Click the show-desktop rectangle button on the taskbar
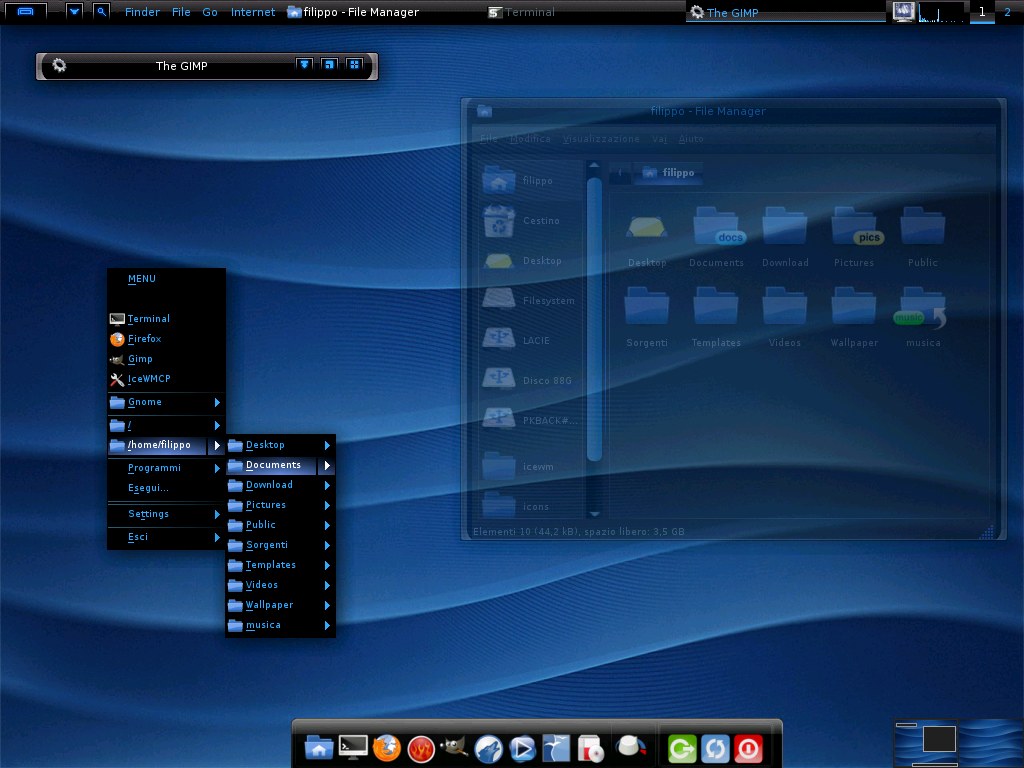Screen dimensions: 1024x768 click(x=25, y=12)
